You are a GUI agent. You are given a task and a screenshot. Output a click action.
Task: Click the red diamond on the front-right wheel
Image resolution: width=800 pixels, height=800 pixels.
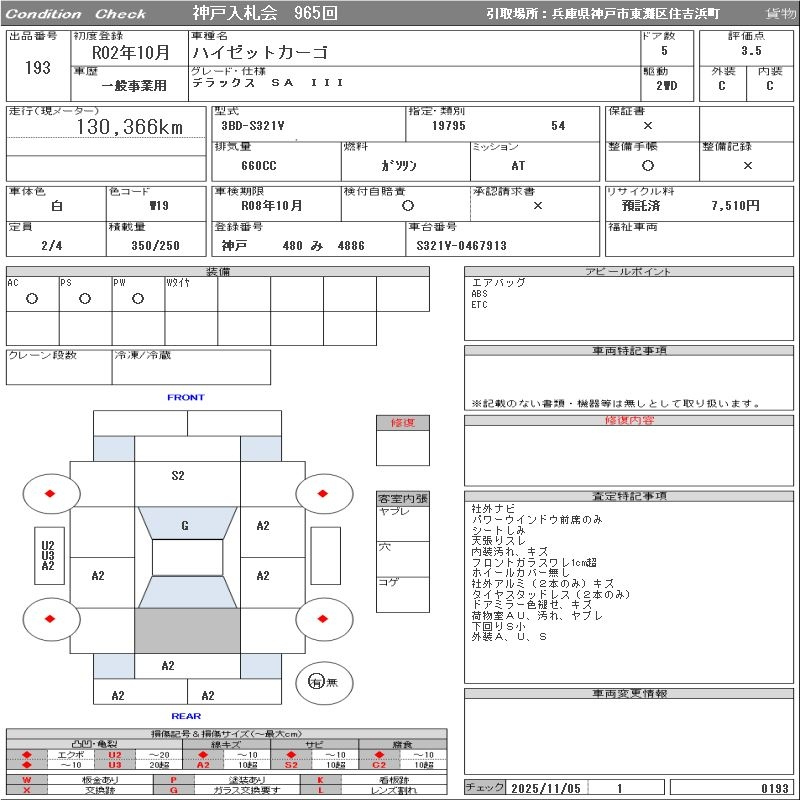(x=323, y=493)
